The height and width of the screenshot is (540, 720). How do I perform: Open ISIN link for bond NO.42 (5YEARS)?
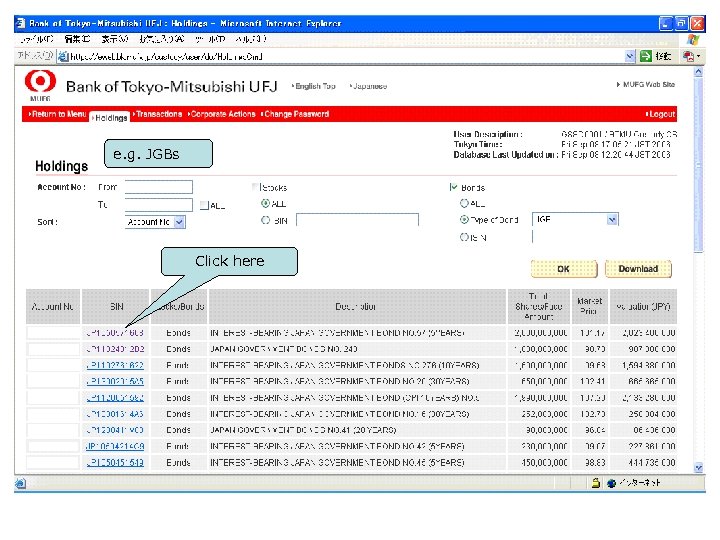click(x=115, y=446)
